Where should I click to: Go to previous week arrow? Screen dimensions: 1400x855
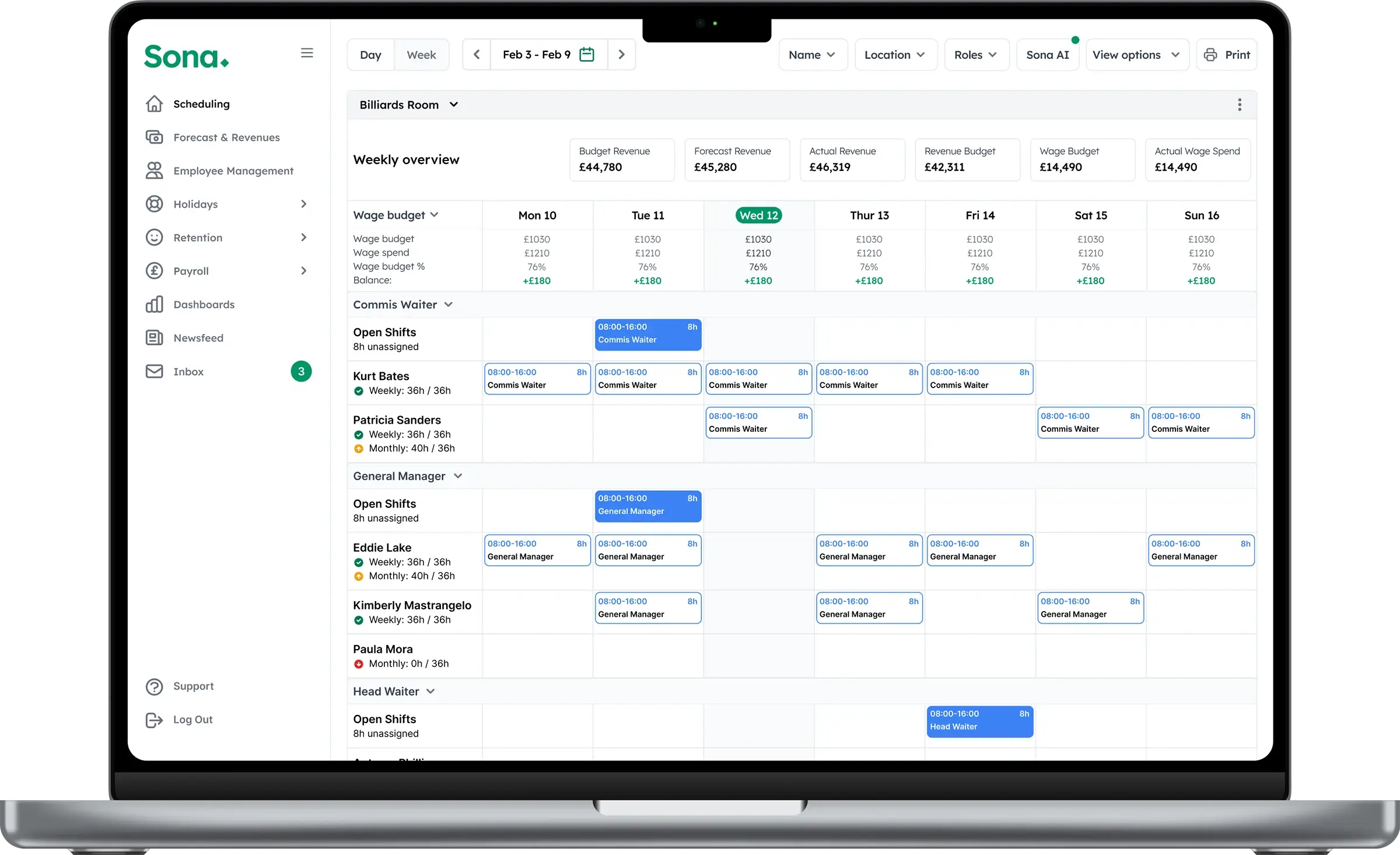point(477,55)
